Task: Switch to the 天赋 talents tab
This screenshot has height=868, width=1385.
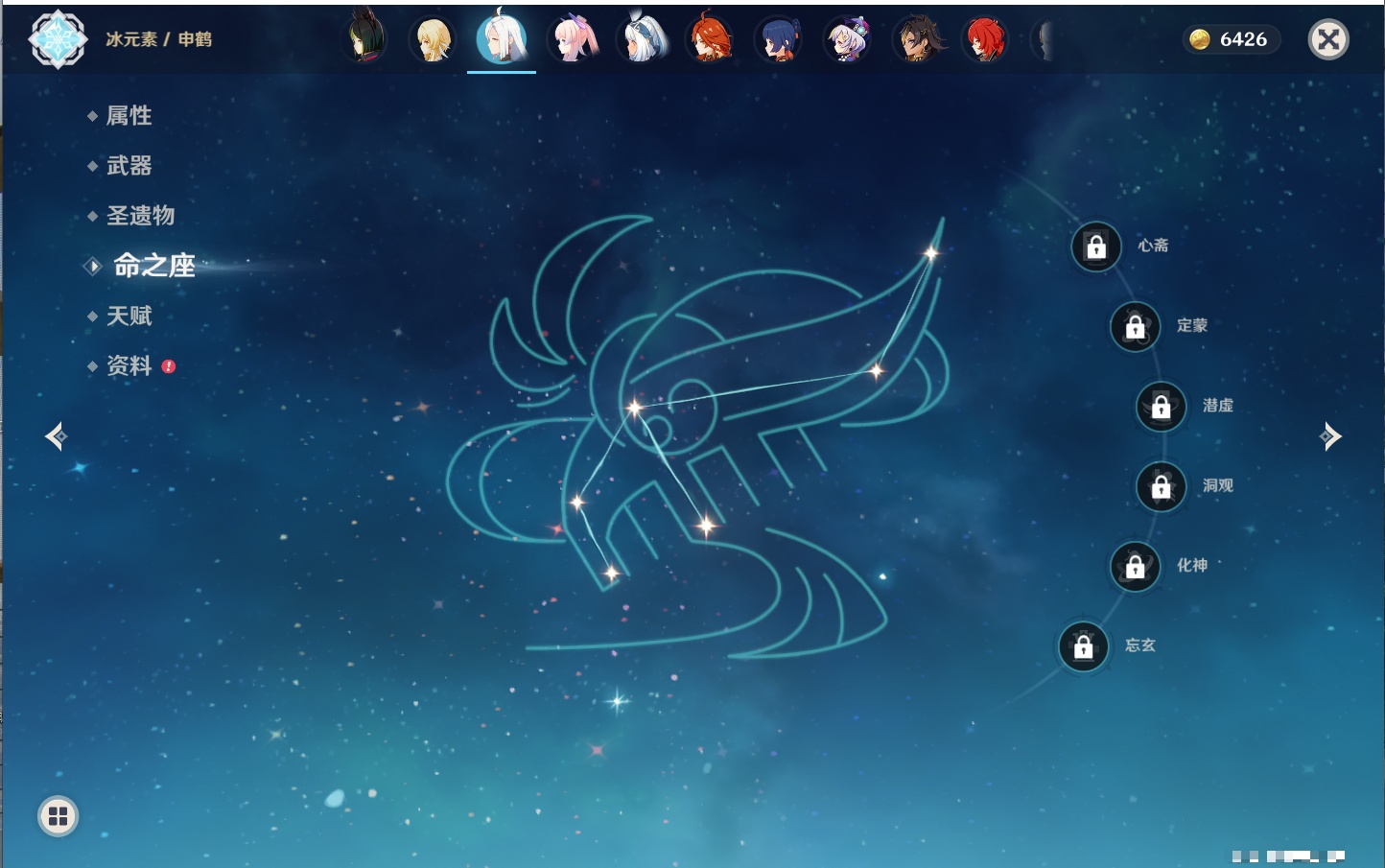Action: click(x=129, y=316)
